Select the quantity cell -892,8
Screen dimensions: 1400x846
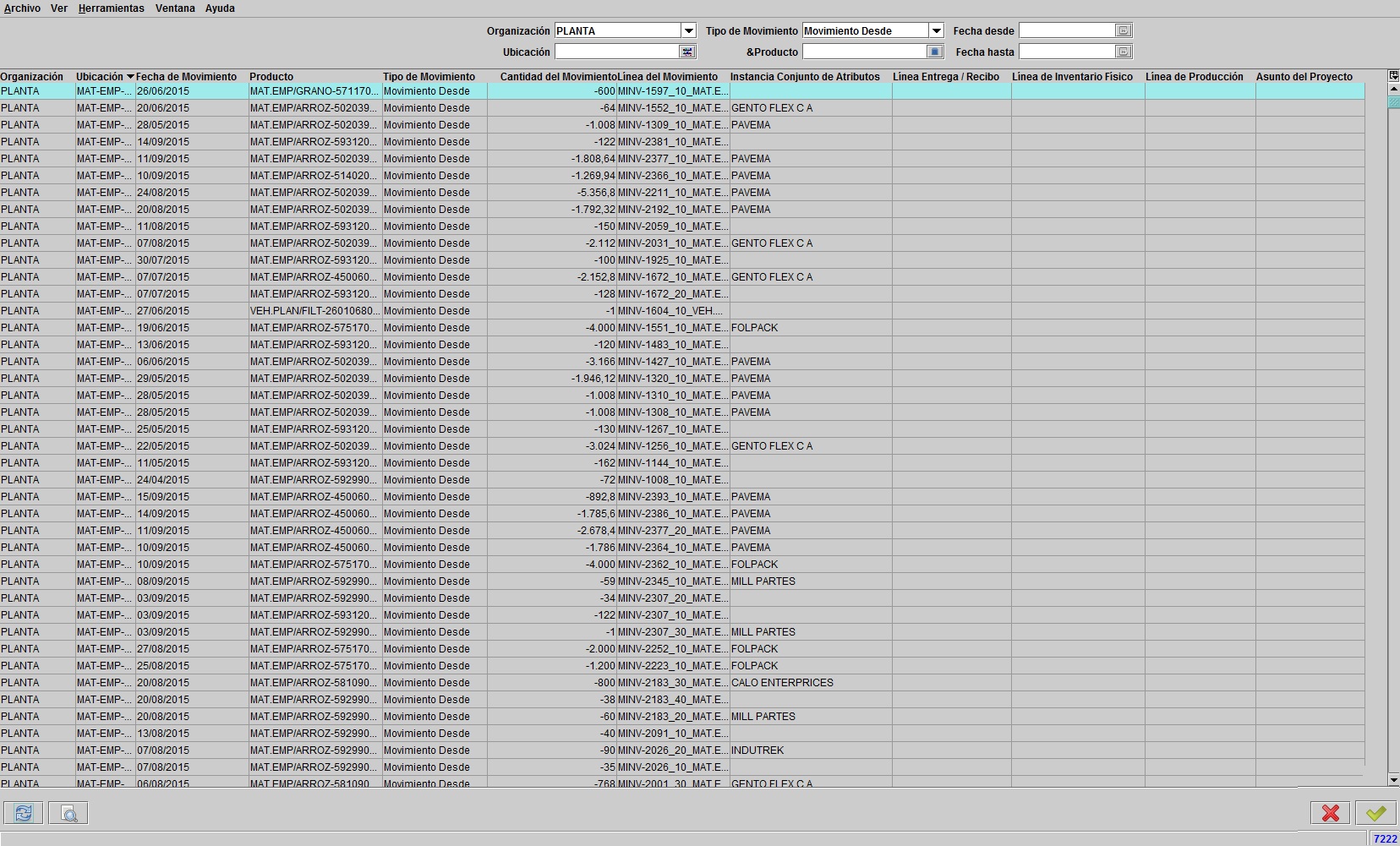[552, 497]
